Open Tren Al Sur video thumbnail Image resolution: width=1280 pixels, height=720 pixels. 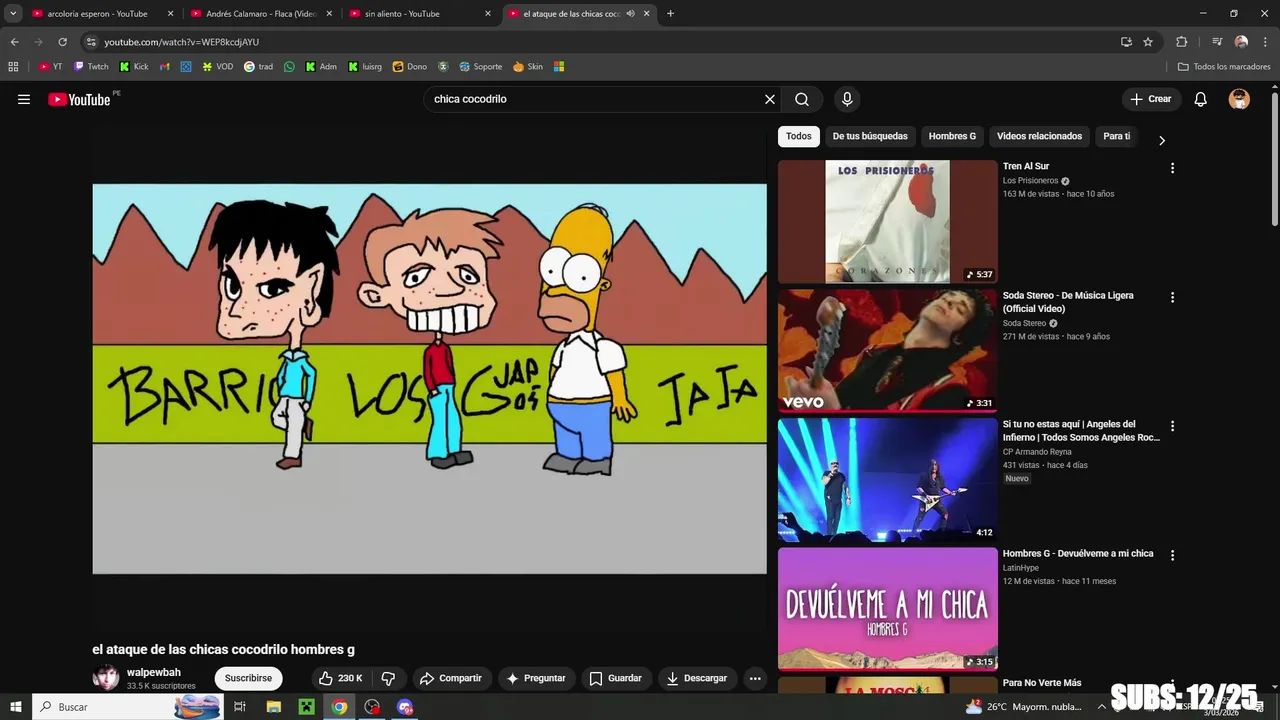[x=888, y=222]
